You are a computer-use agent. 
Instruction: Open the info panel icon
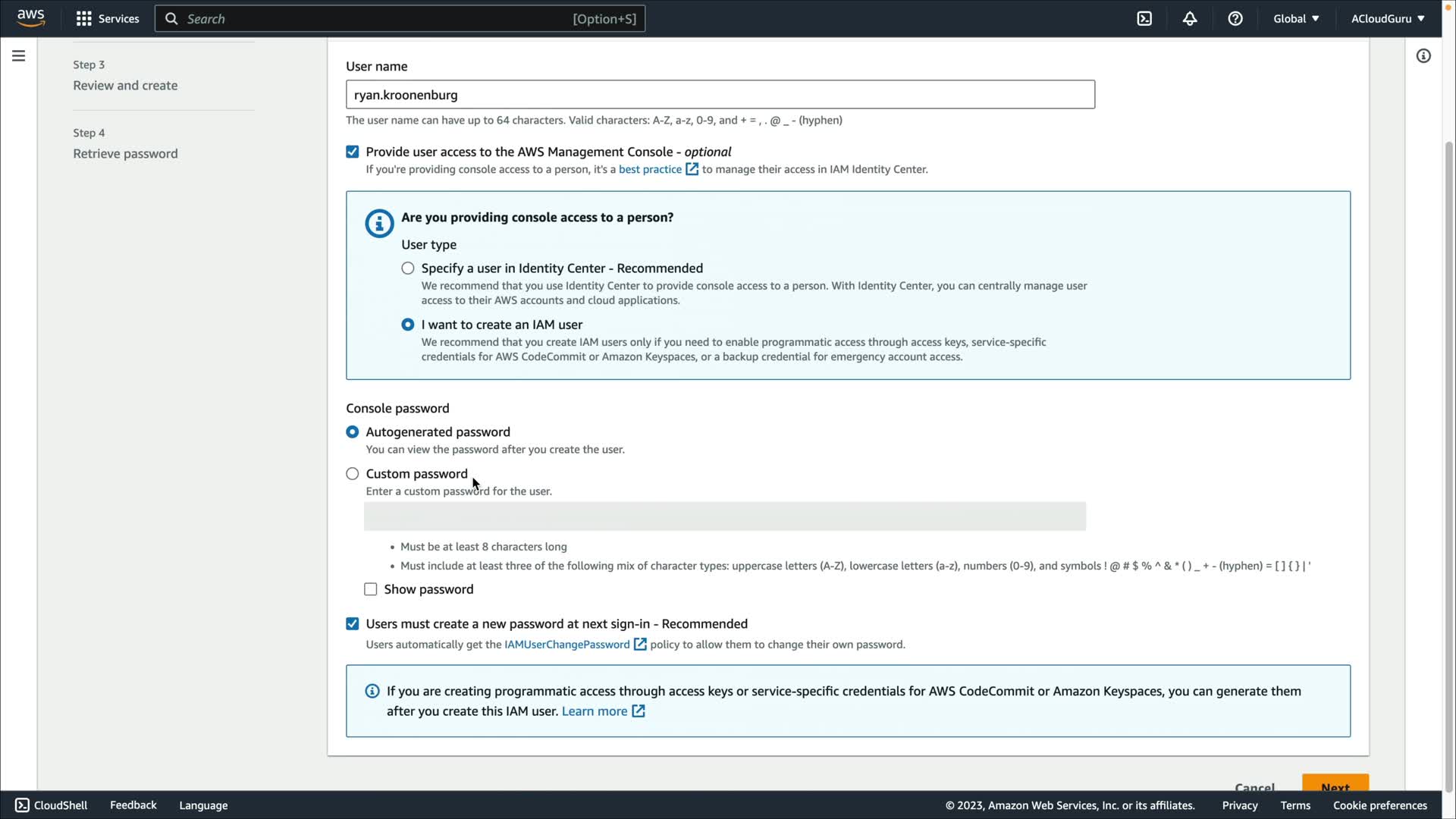pyautogui.click(x=1423, y=55)
